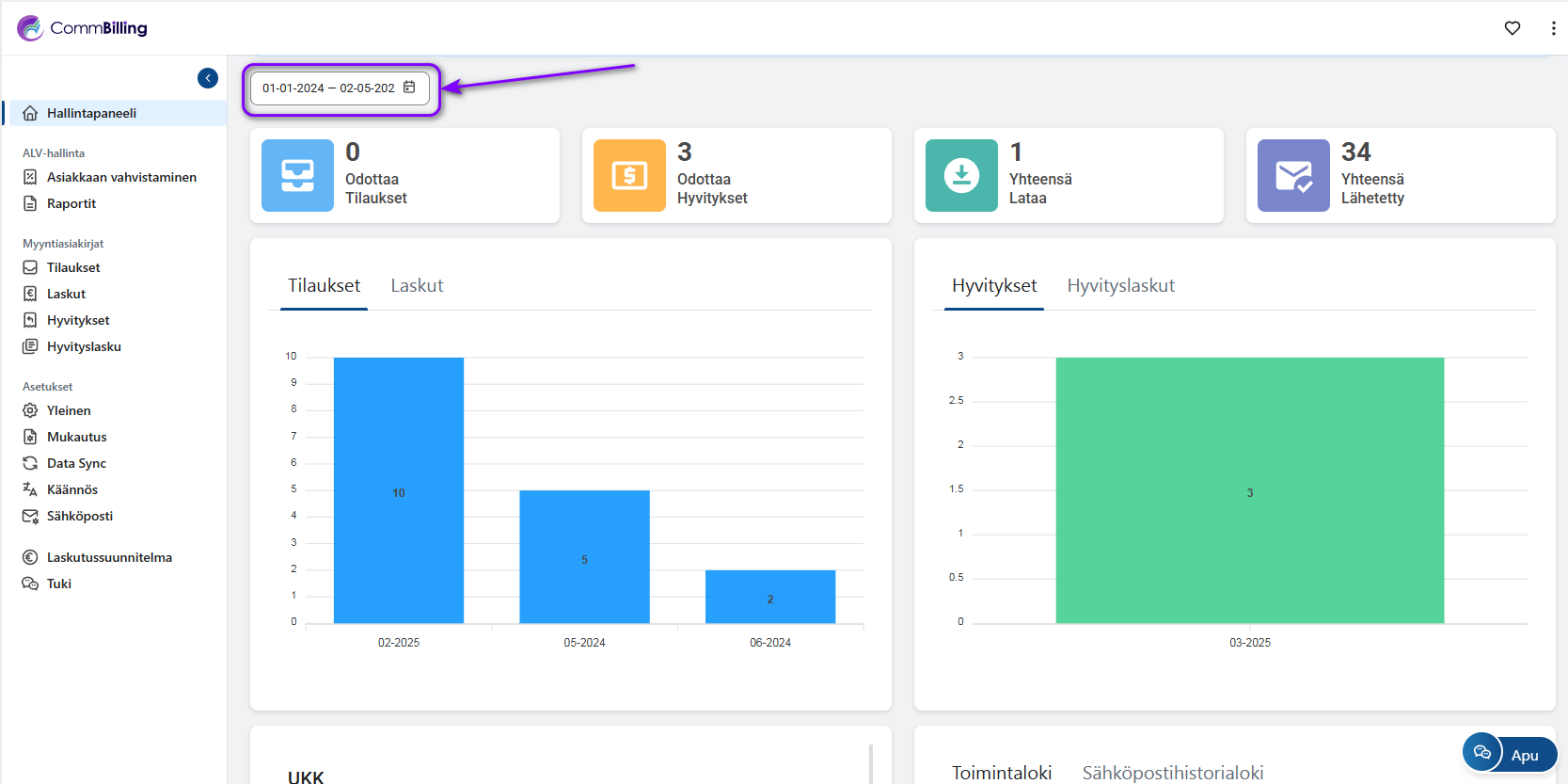Click the Apu help chat button

click(1511, 754)
